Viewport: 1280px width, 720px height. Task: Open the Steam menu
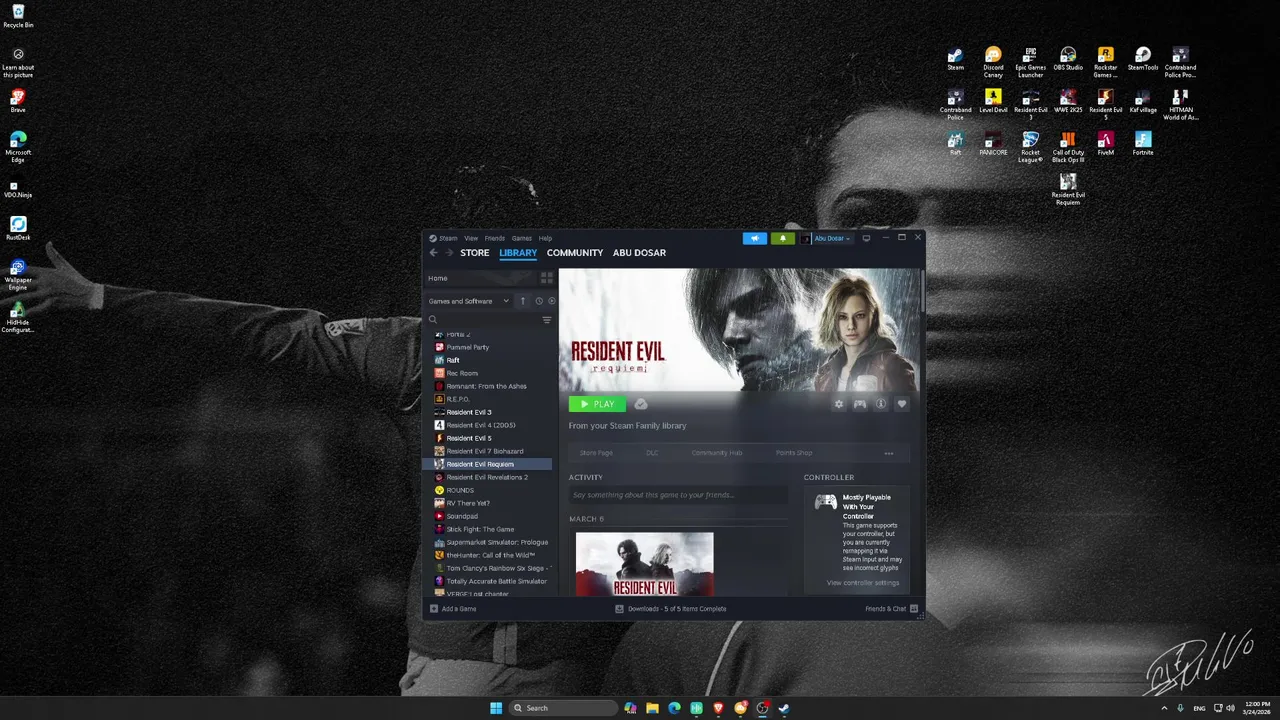pyautogui.click(x=448, y=238)
